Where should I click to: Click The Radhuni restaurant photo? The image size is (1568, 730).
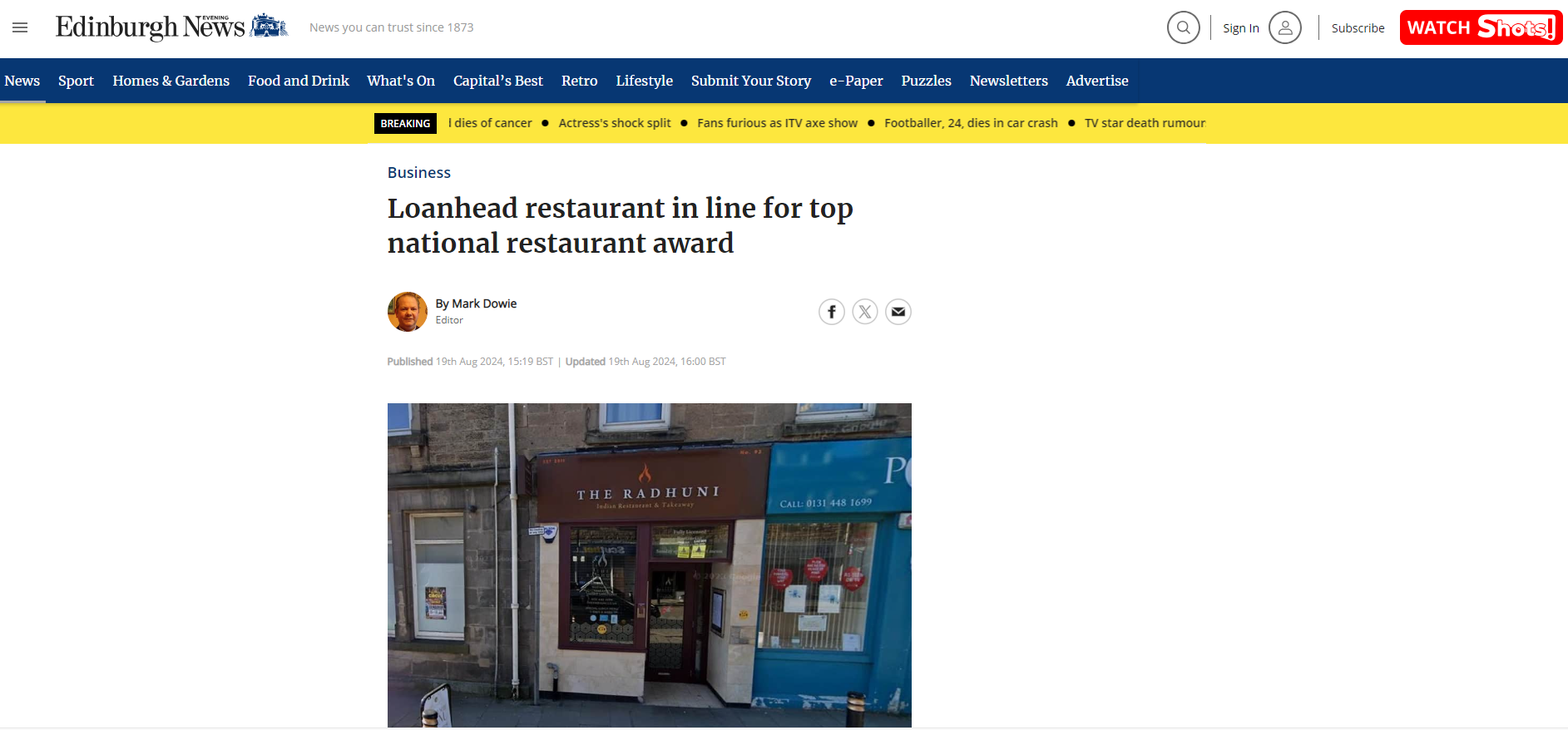[x=649, y=565]
